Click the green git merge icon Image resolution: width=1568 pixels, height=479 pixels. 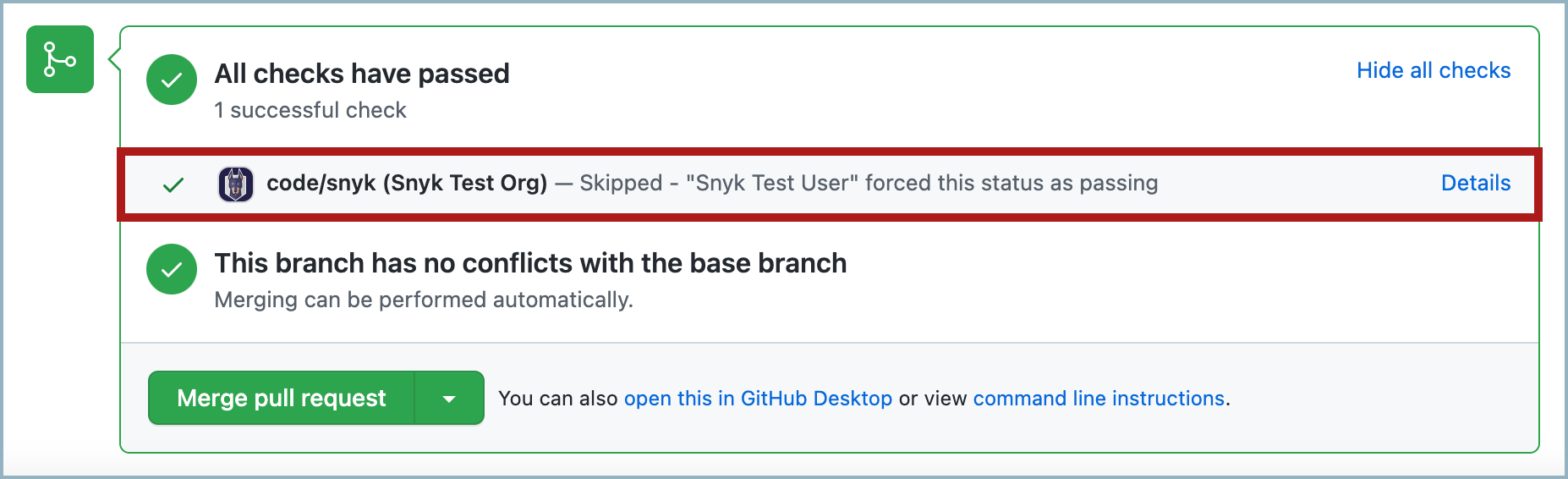60,59
